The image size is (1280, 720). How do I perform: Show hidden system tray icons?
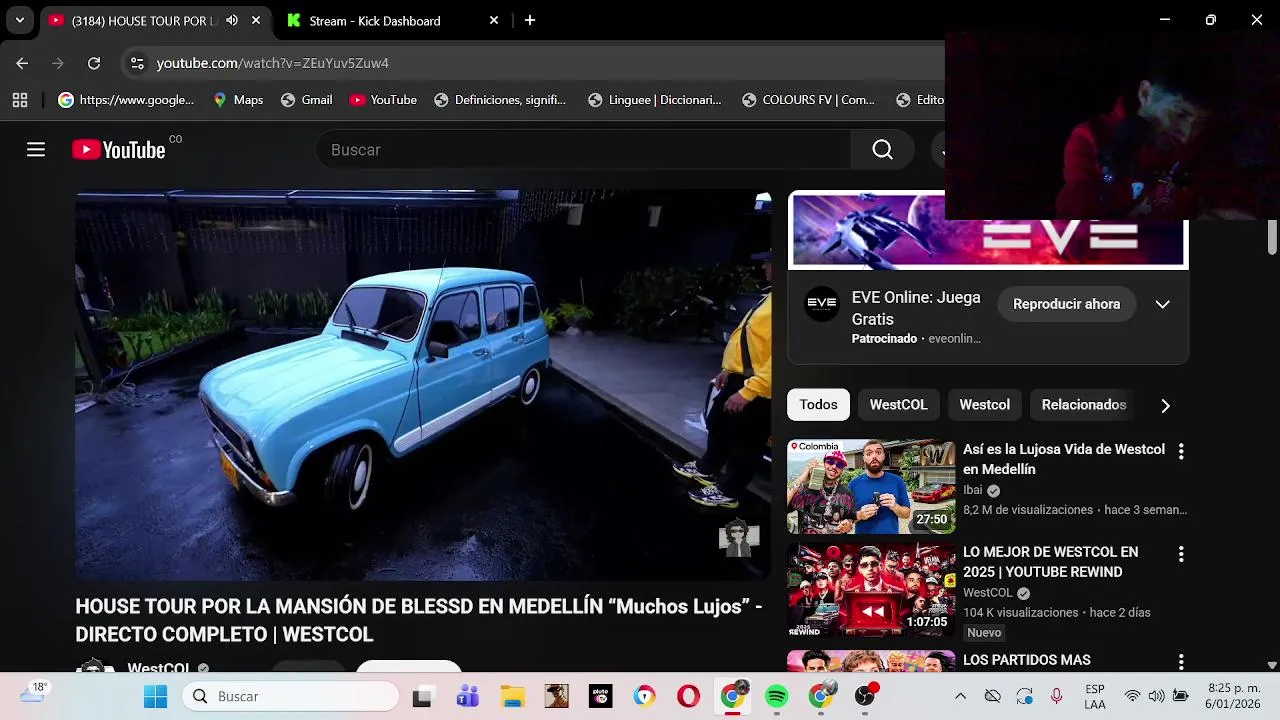coord(961,696)
